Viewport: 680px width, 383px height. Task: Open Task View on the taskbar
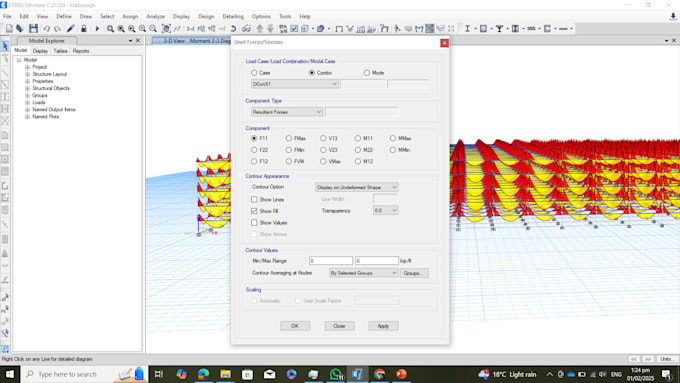click(159, 374)
